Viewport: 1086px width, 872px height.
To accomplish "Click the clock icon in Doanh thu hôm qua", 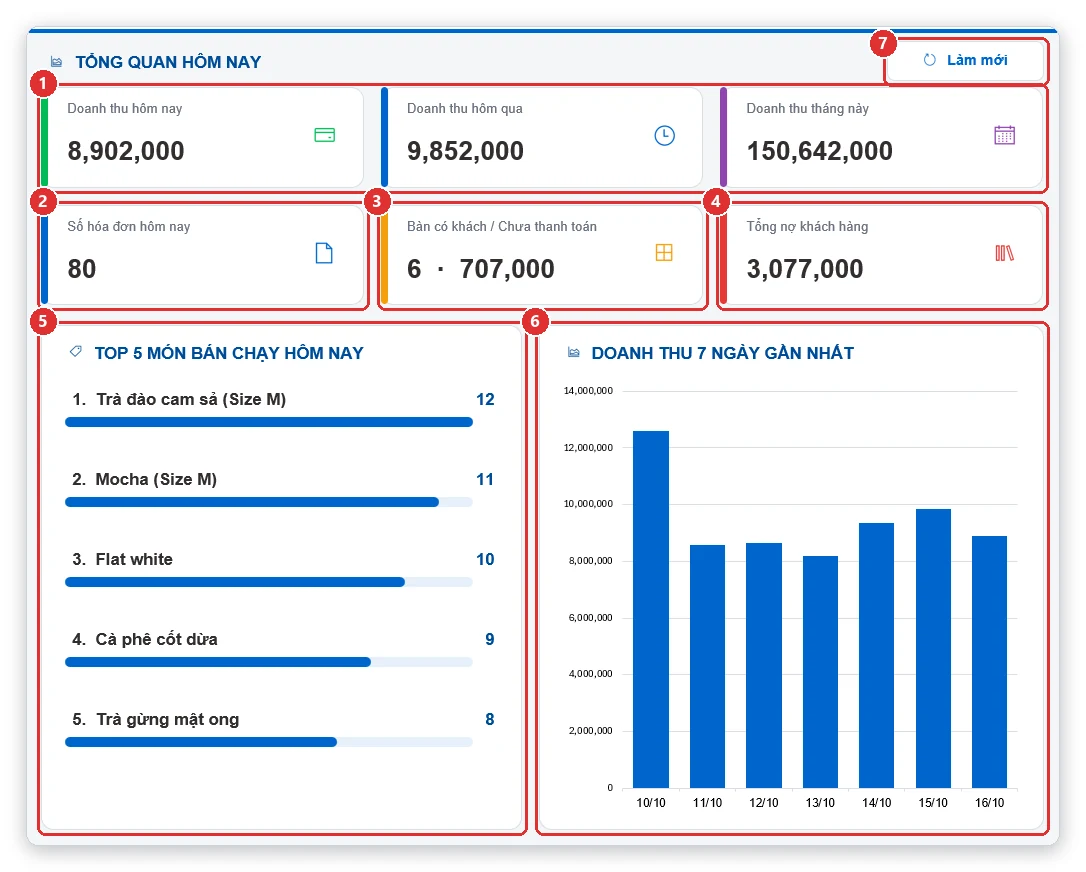I will [664, 135].
